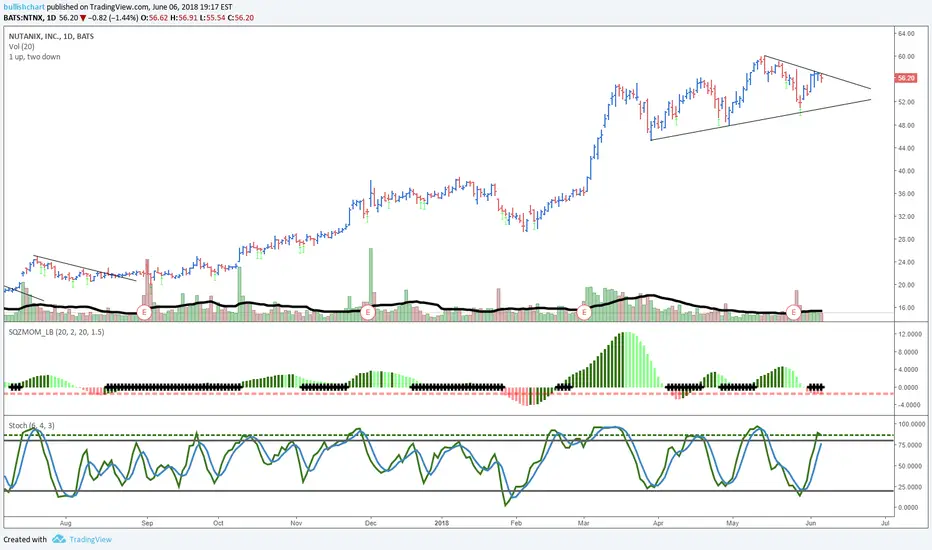
Task: Click the NUTANIX, INC., 1D, BATS title
Action: click(x=51, y=36)
